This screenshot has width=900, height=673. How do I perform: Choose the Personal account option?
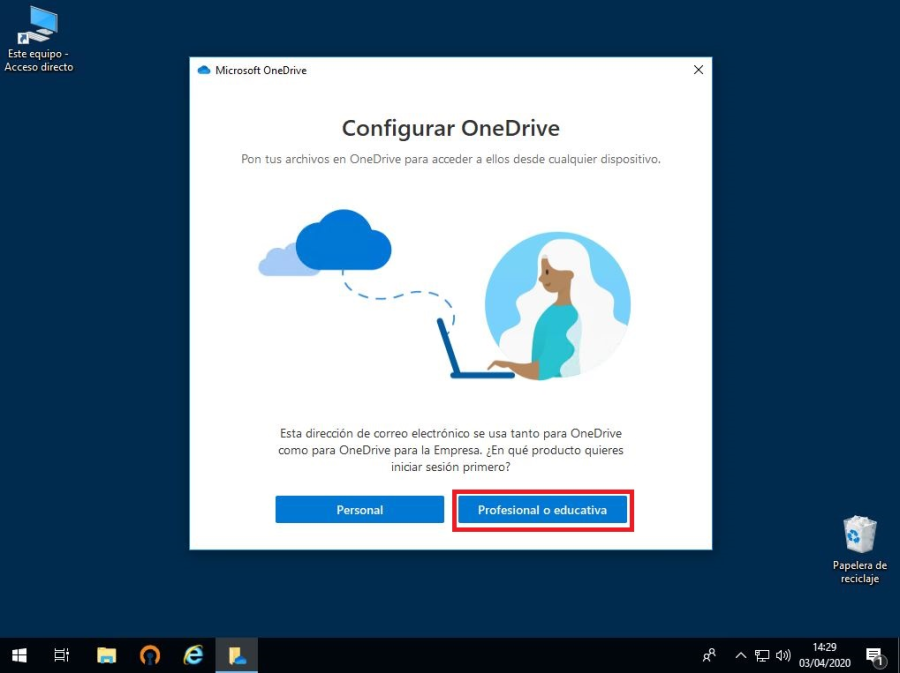359,509
